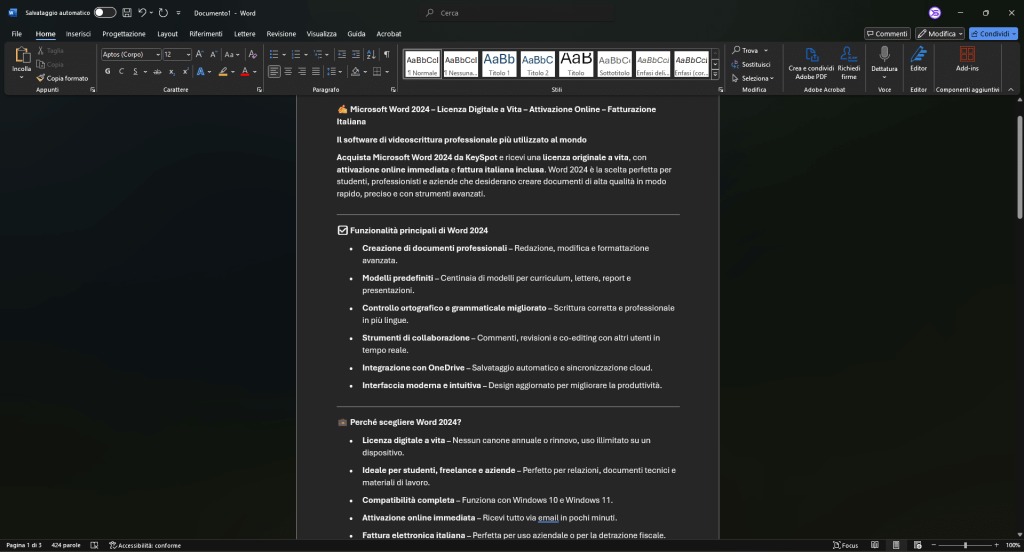Increase paragraph indent

tap(355, 54)
